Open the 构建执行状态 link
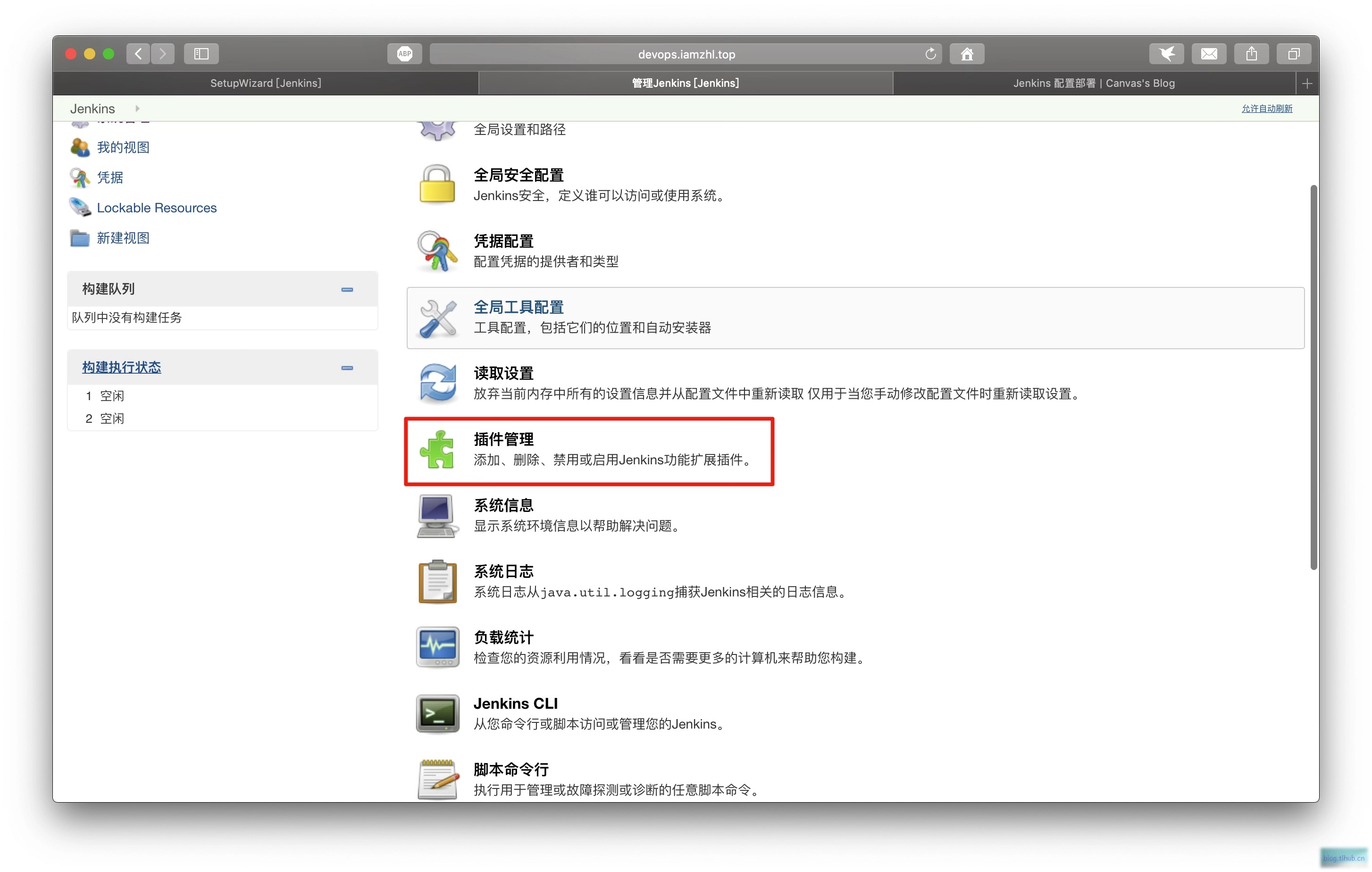Viewport: 1372px width, 872px height. point(121,367)
